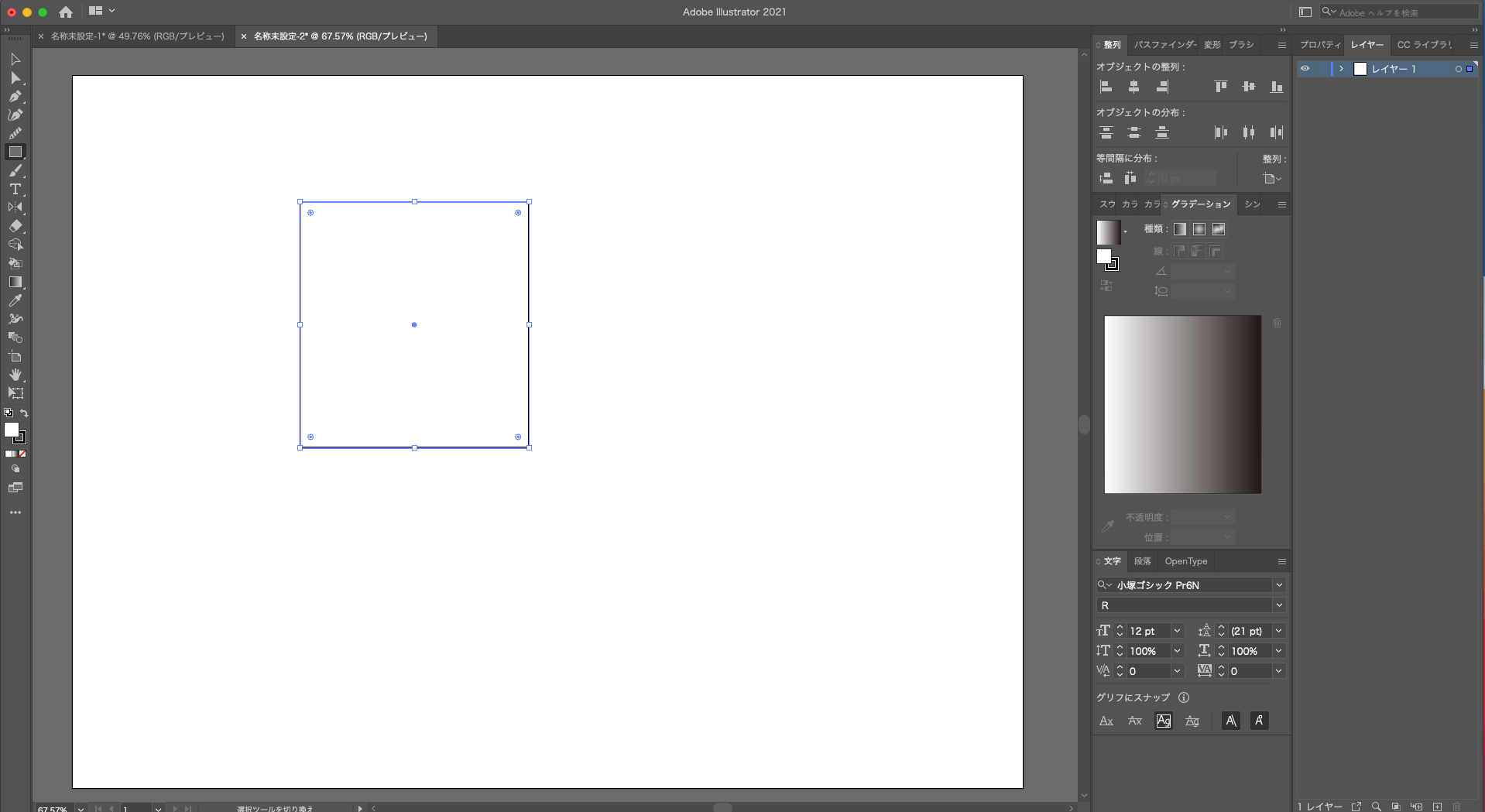Open Align panel hamburger menu
Screen dimensions: 1485x812
1281,45
